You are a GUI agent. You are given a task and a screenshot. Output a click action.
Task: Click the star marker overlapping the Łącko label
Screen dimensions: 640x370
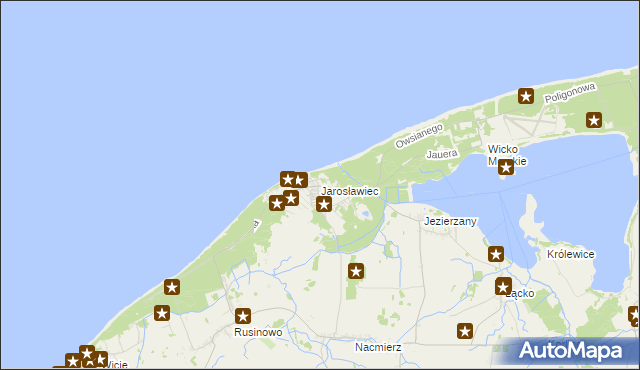[x=503, y=286]
